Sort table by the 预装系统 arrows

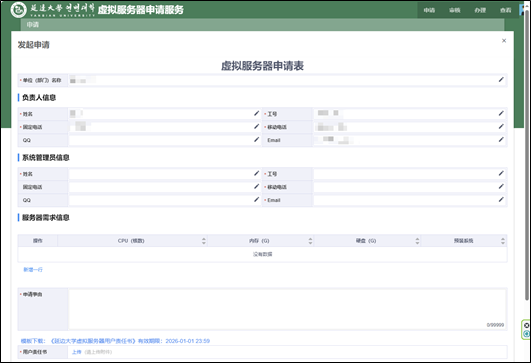click(x=503, y=241)
